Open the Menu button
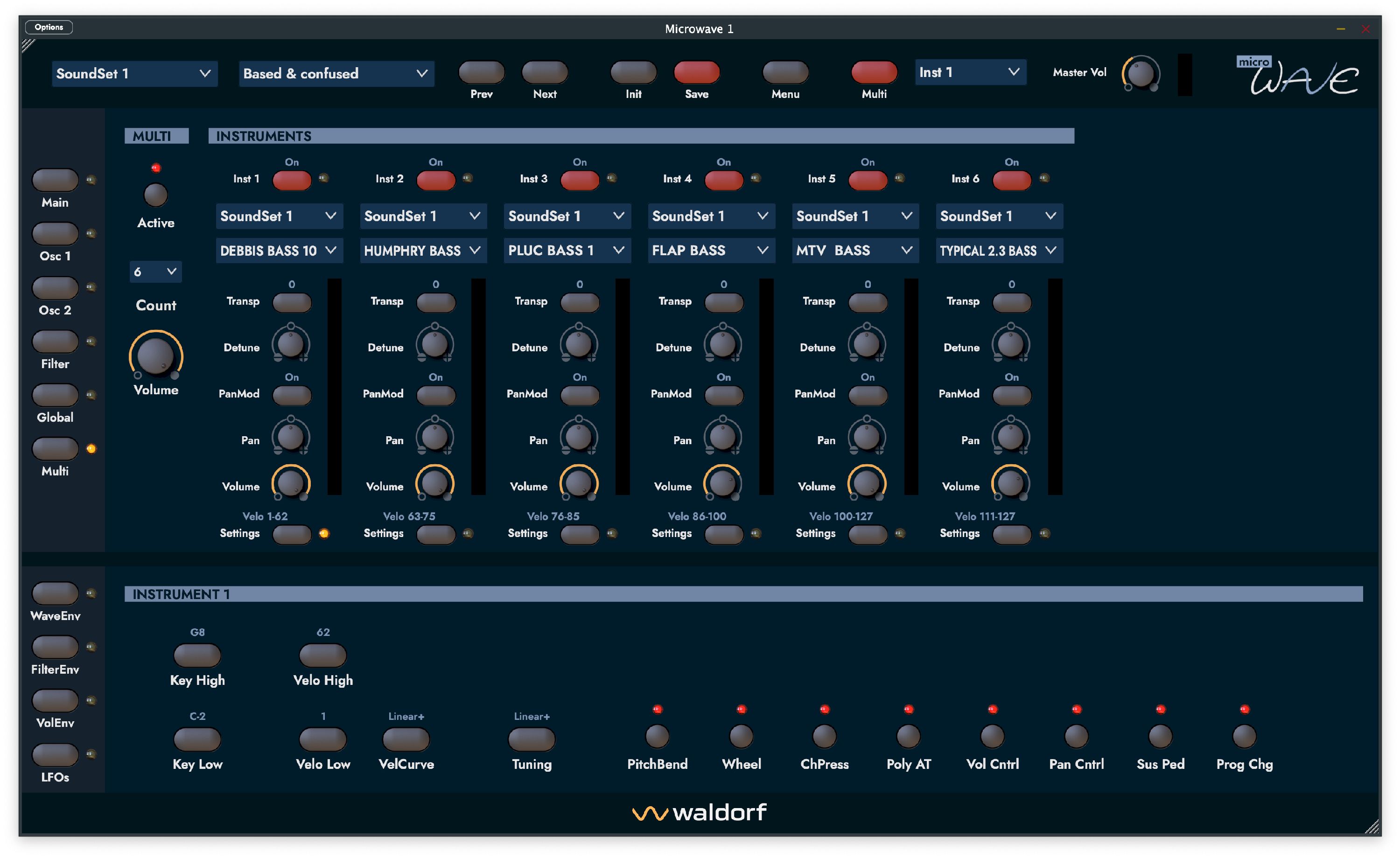1400x858 pixels. pos(785,72)
